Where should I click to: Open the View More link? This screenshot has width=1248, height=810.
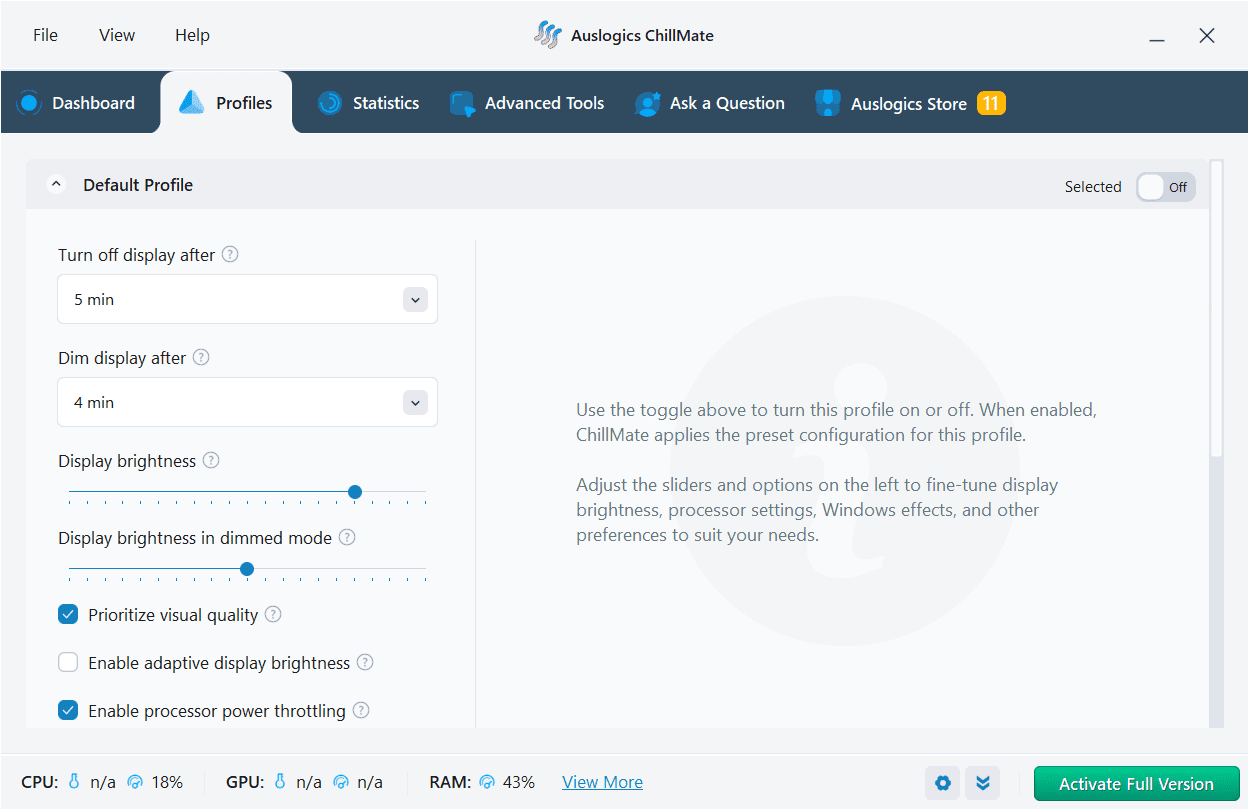602,782
